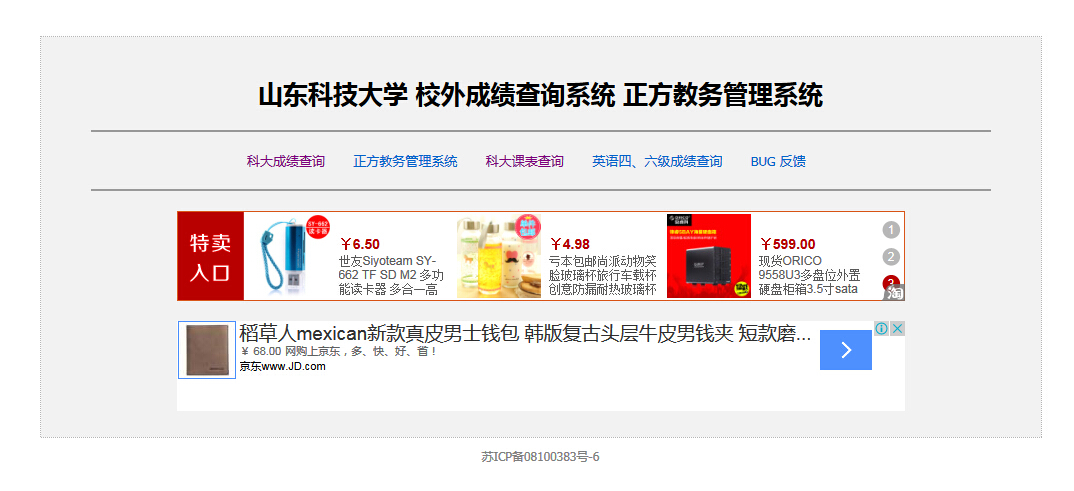Click the ad info (i) icon
Screen dimensions: 1074x491
[882, 329]
